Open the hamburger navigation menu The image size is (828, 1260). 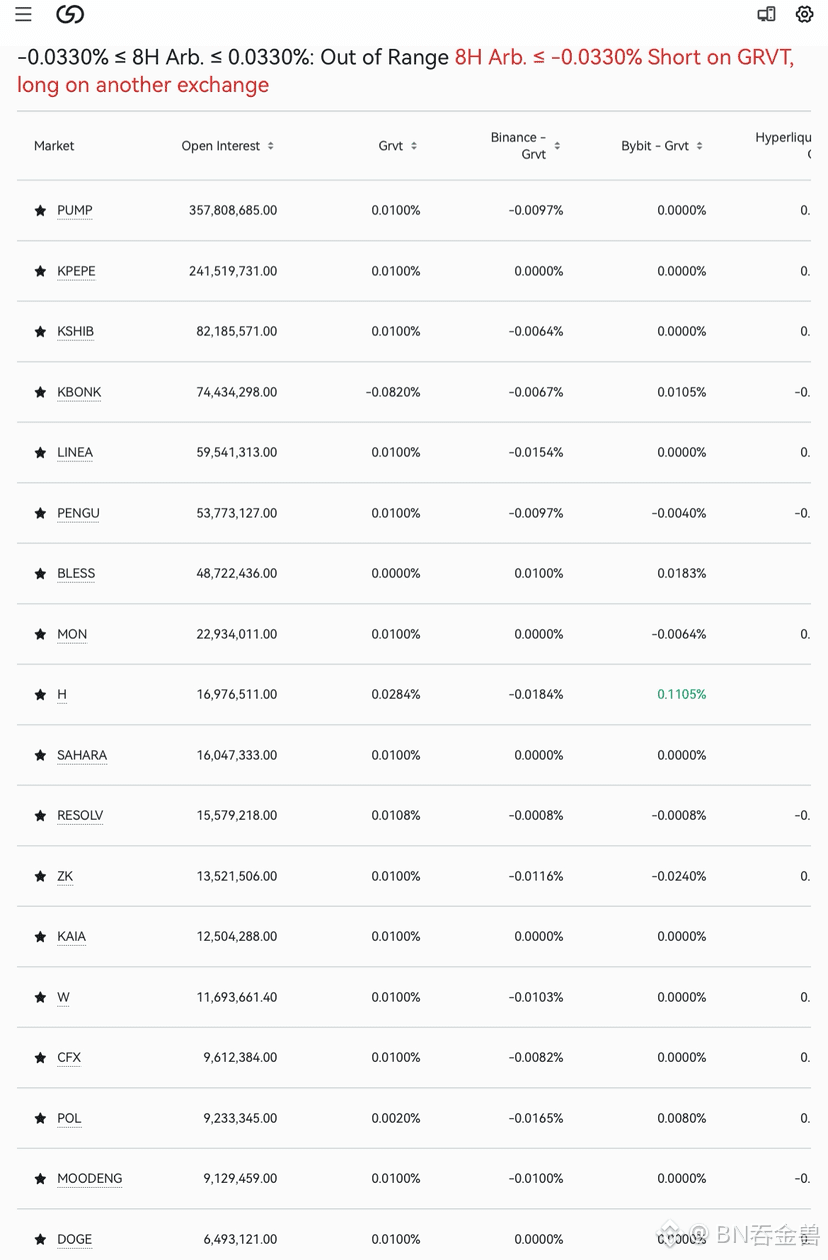tap(23, 14)
